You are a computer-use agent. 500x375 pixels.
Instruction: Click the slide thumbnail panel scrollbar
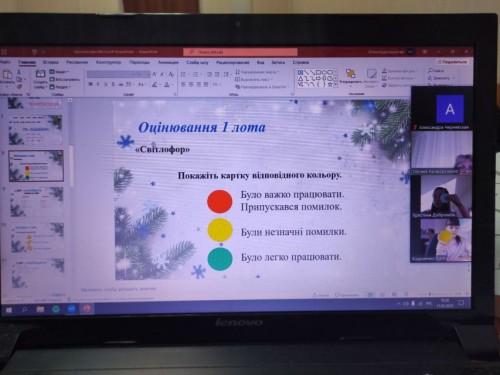pyautogui.click(x=71, y=165)
